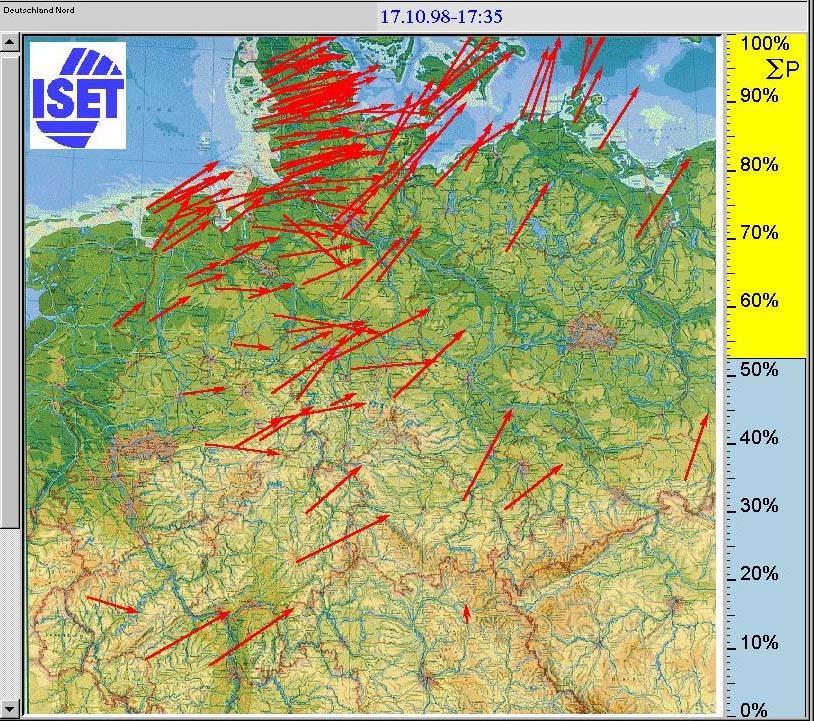The image size is (814, 721).
Task: Click the 100% mark on power scale
Action: (766, 44)
